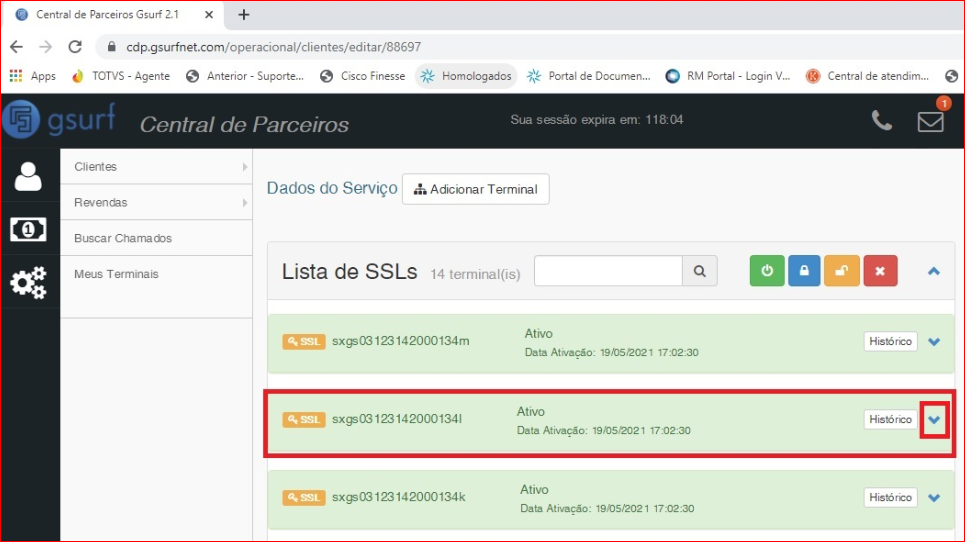Image resolution: width=965 pixels, height=542 pixels.
Task: Open Central de atendim... bookmark
Action: [x=868, y=76]
